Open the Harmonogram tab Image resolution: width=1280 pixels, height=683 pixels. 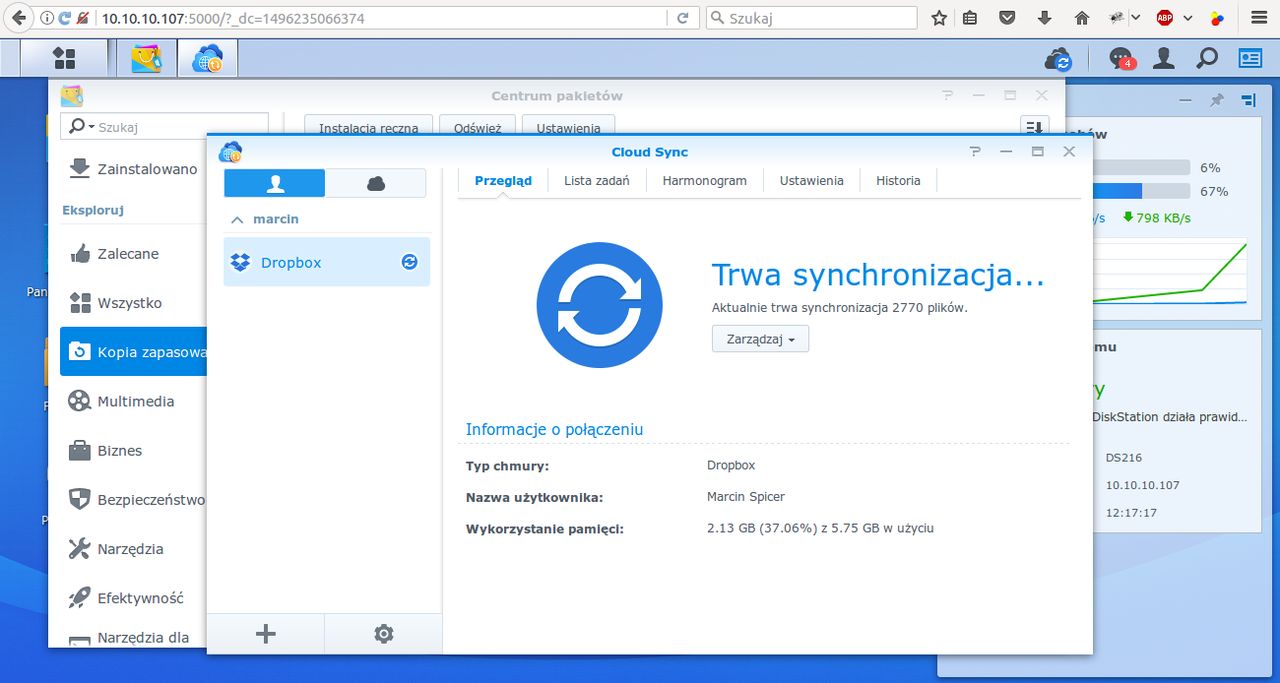(x=705, y=181)
